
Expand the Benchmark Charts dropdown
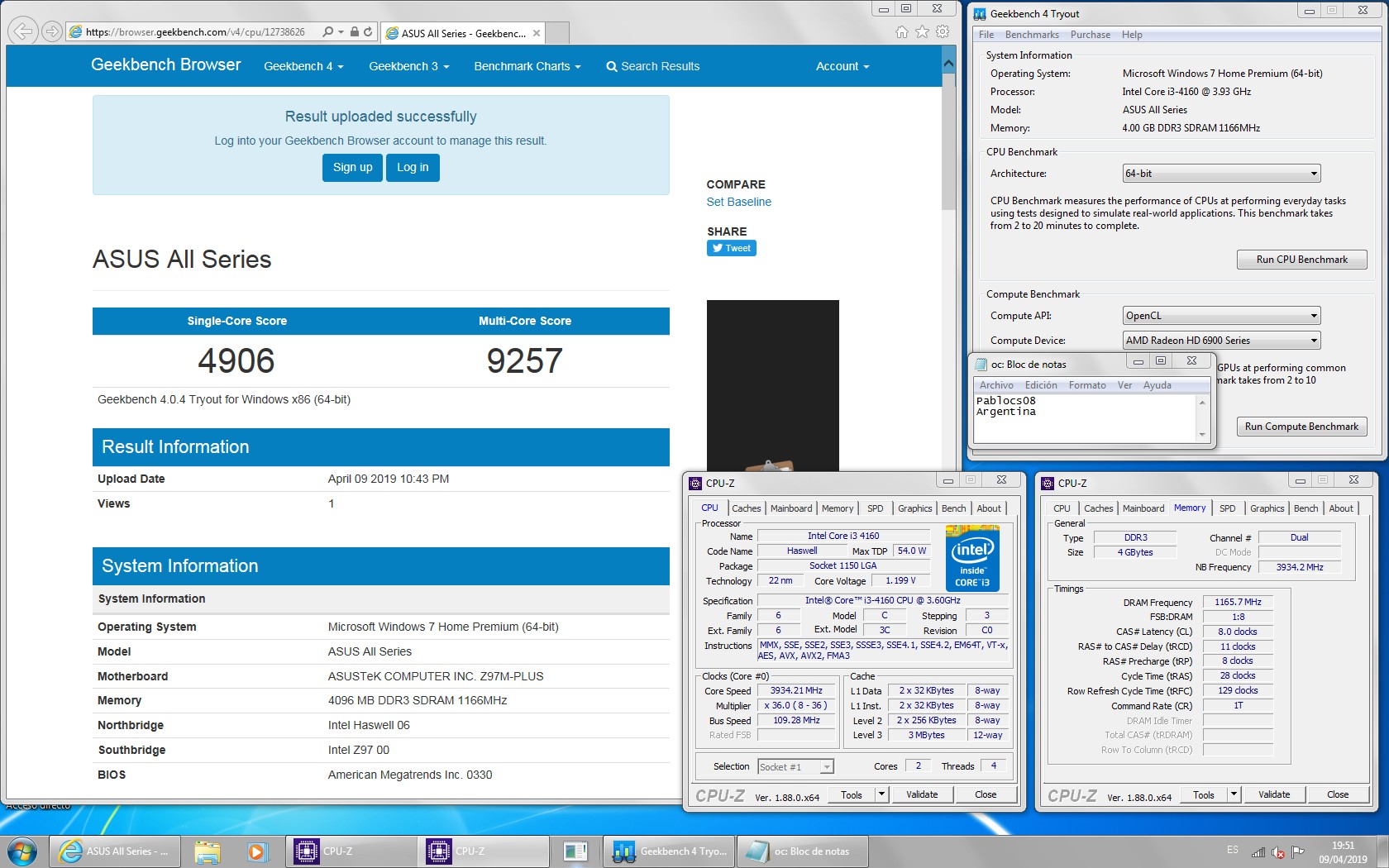click(x=527, y=66)
